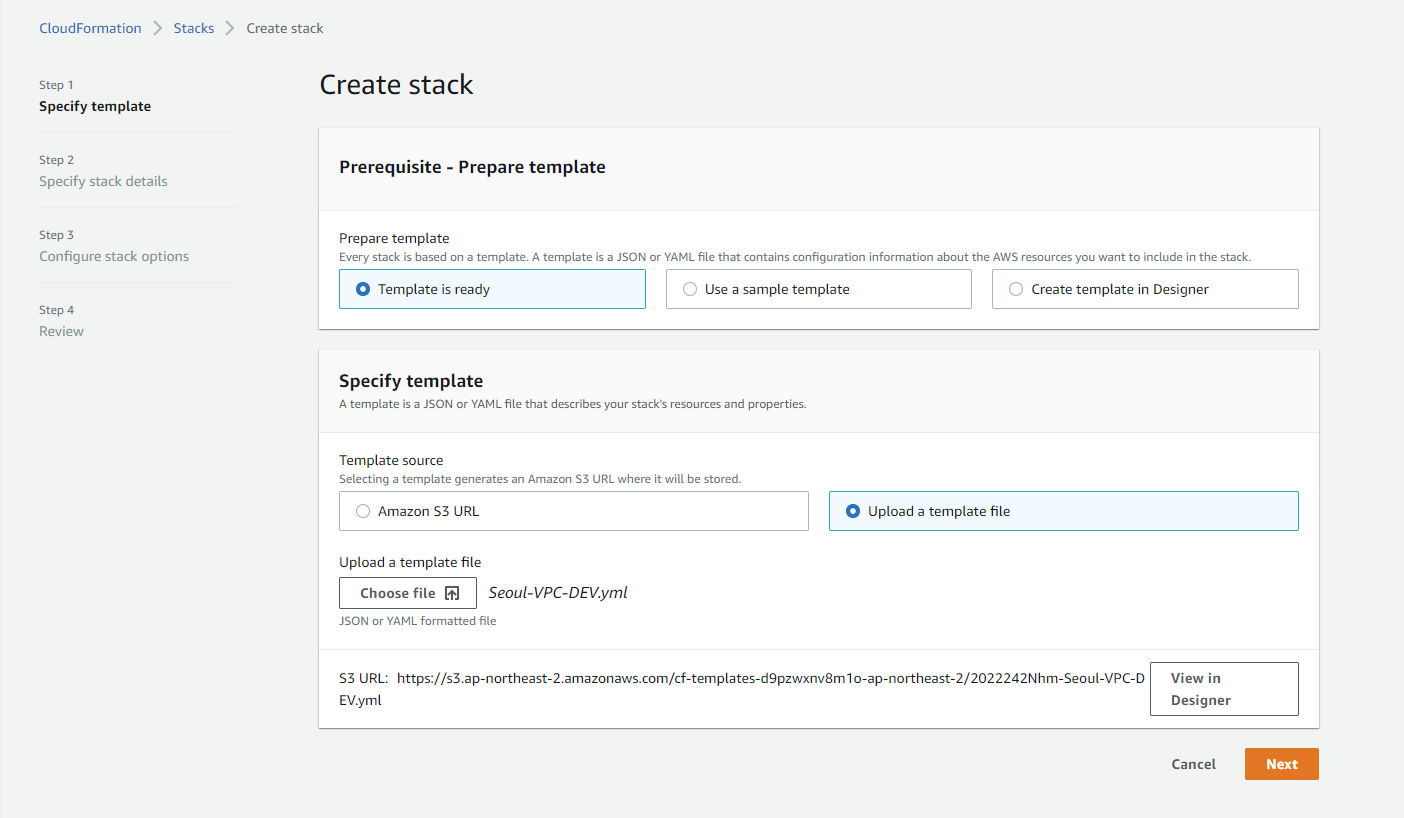Click the Seoul-VPC-DEV.yml file name

click(558, 592)
